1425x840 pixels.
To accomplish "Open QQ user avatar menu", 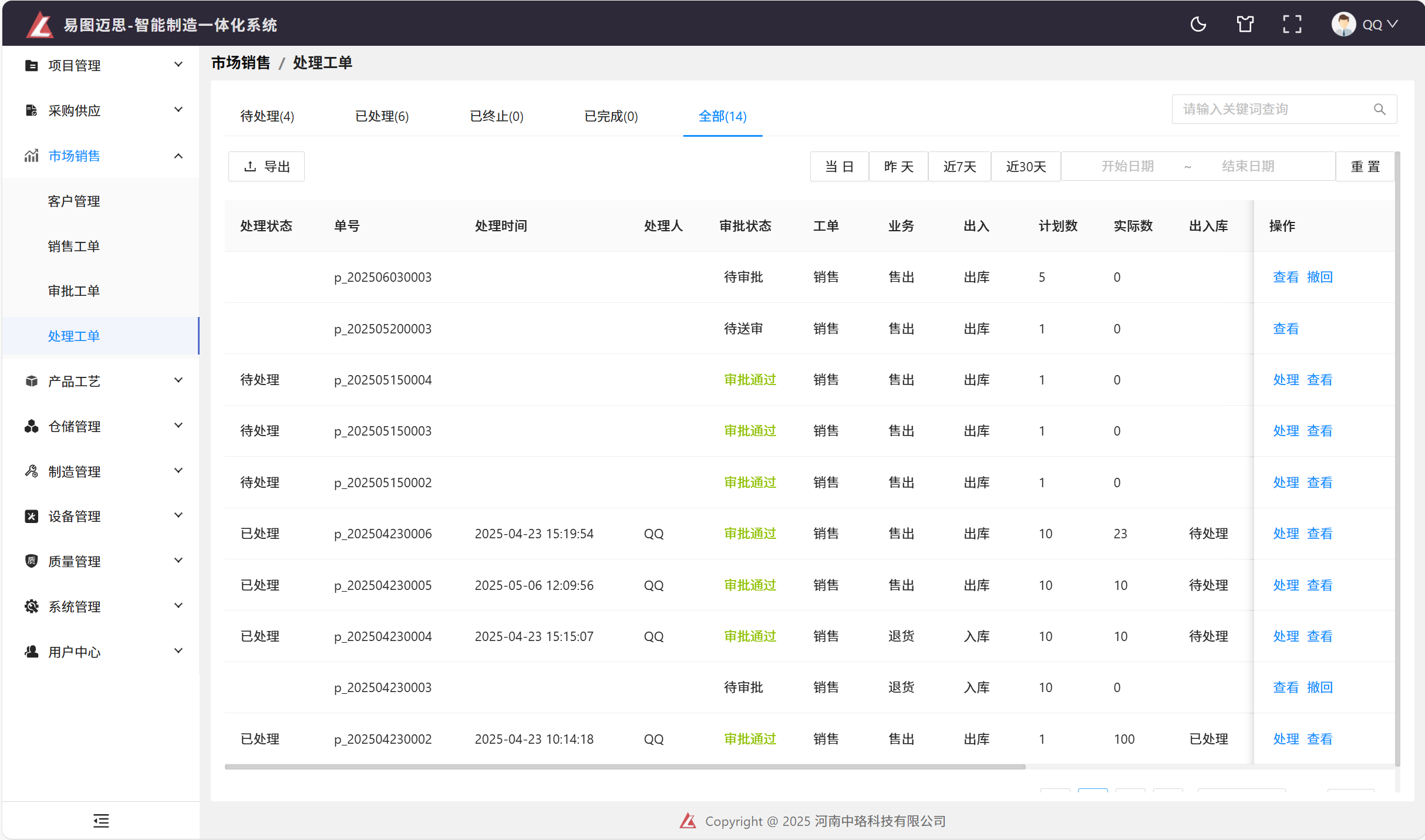I will point(1365,25).
